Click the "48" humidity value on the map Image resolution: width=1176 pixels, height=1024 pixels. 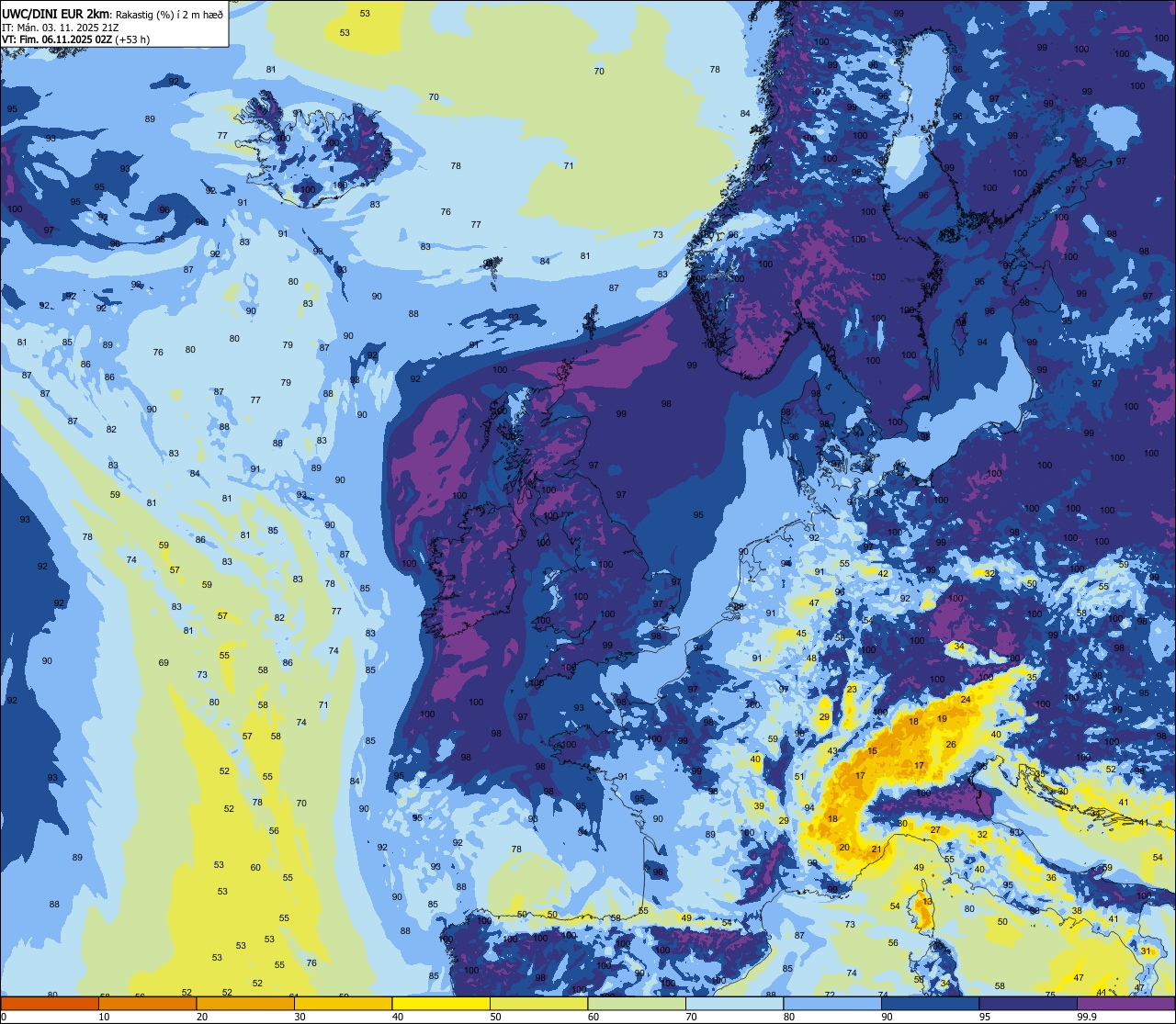(x=811, y=658)
